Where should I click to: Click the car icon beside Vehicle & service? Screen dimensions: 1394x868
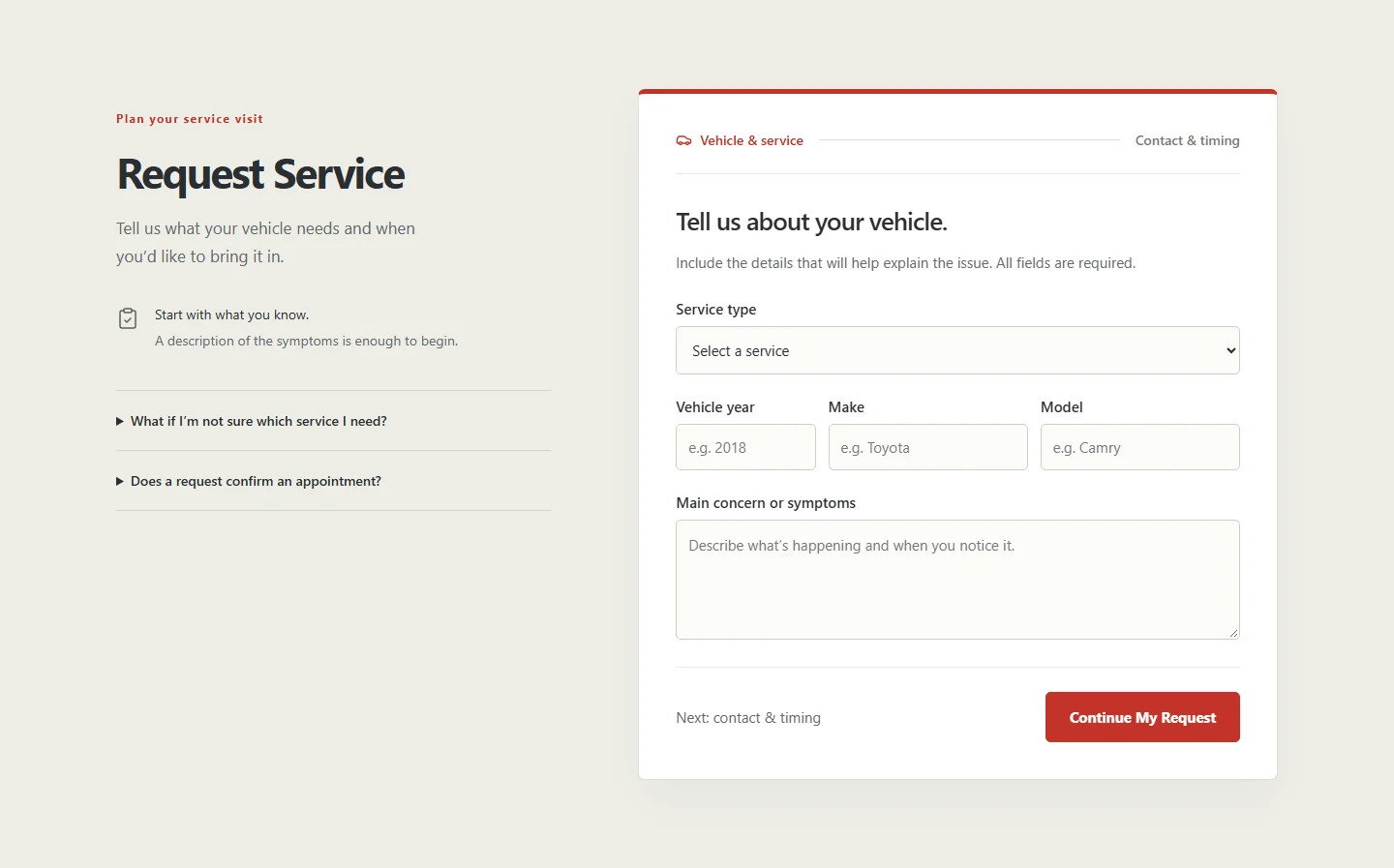coord(683,140)
